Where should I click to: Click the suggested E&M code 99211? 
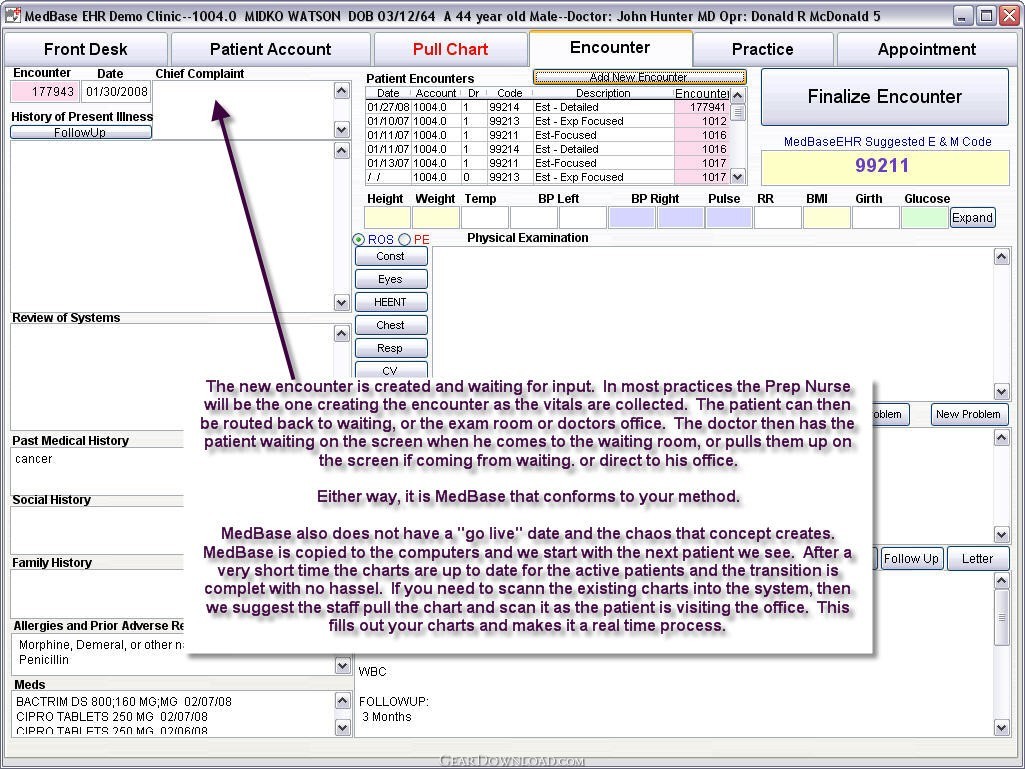(x=884, y=166)
